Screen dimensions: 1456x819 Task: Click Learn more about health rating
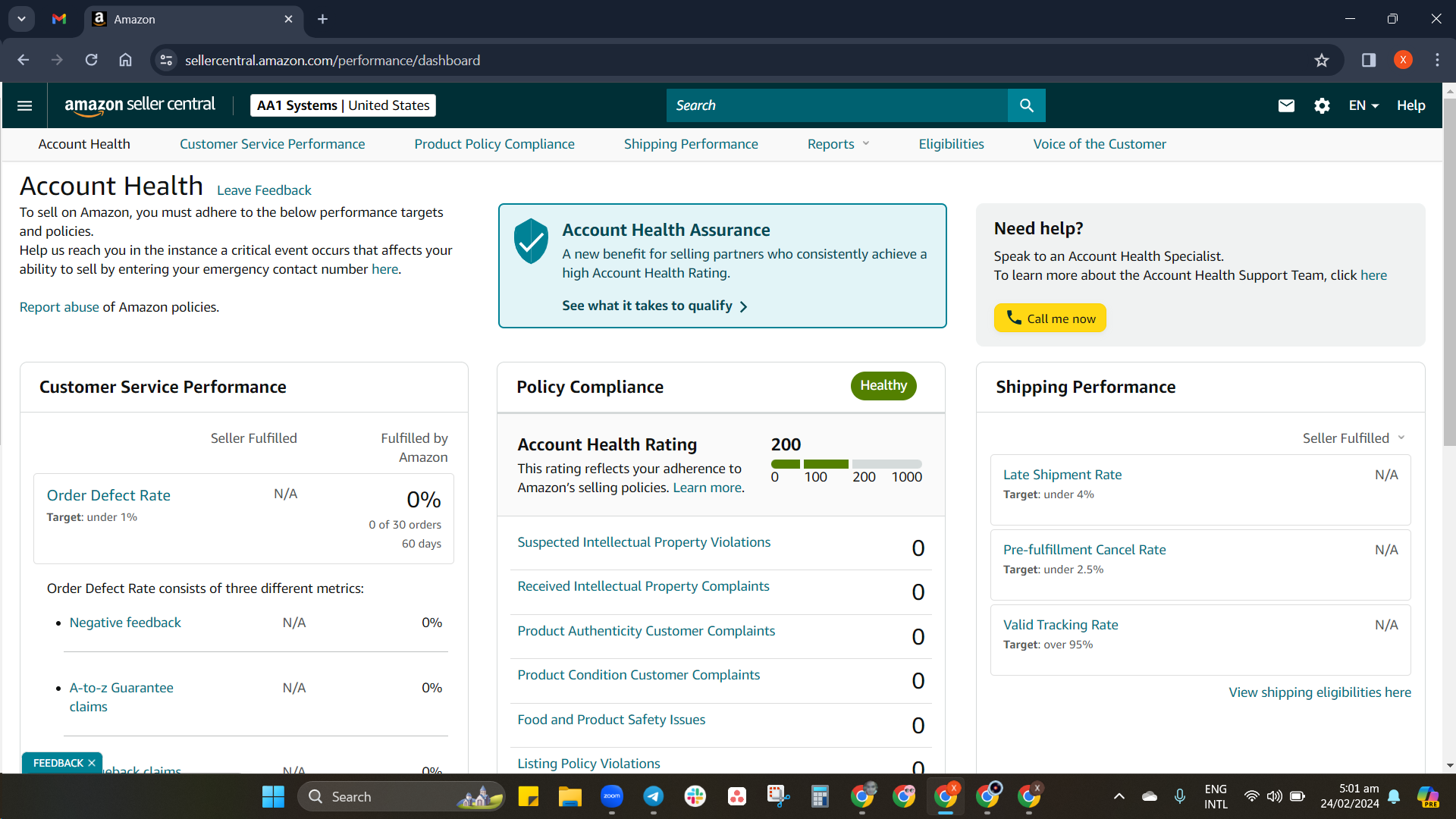[x=707, y=488]
